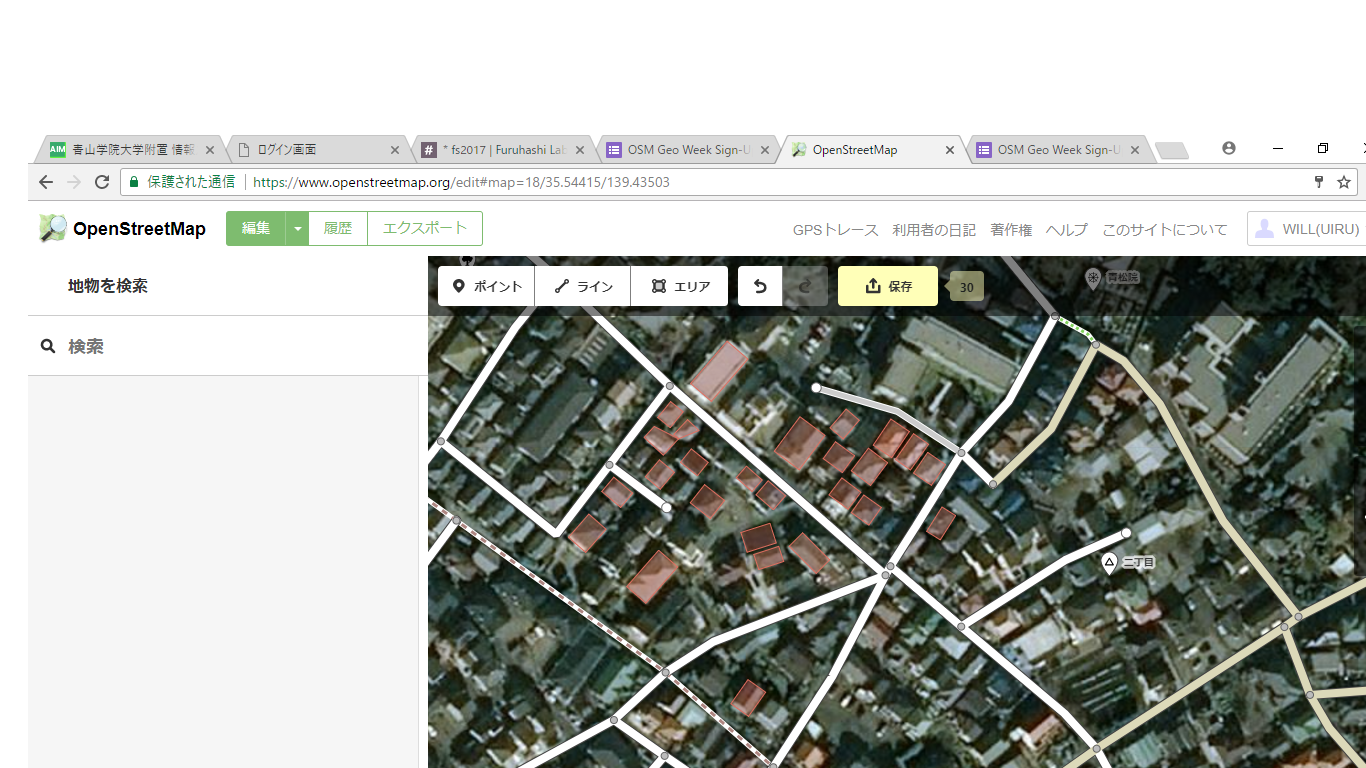The height and width of the screenshot is (768, 1366).
Task: Click the magnifier icon beside 検索
Action: coord(48,345)
